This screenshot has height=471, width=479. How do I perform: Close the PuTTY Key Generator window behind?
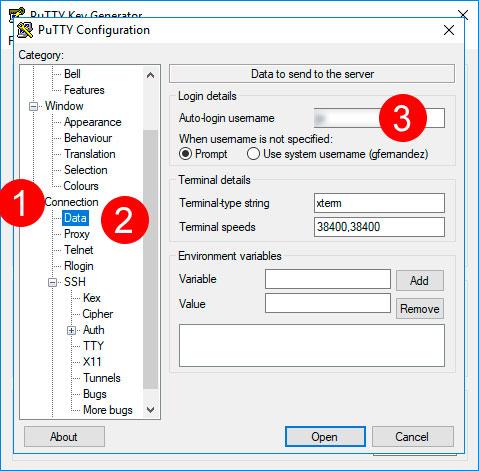(463, 14)
